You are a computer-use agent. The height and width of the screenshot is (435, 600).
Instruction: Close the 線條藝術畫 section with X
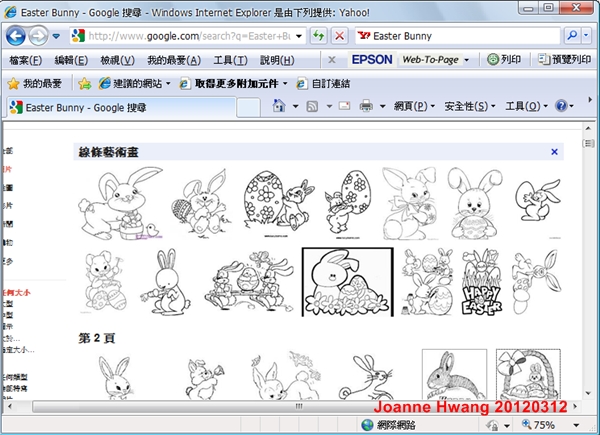(x=554, y=152)
